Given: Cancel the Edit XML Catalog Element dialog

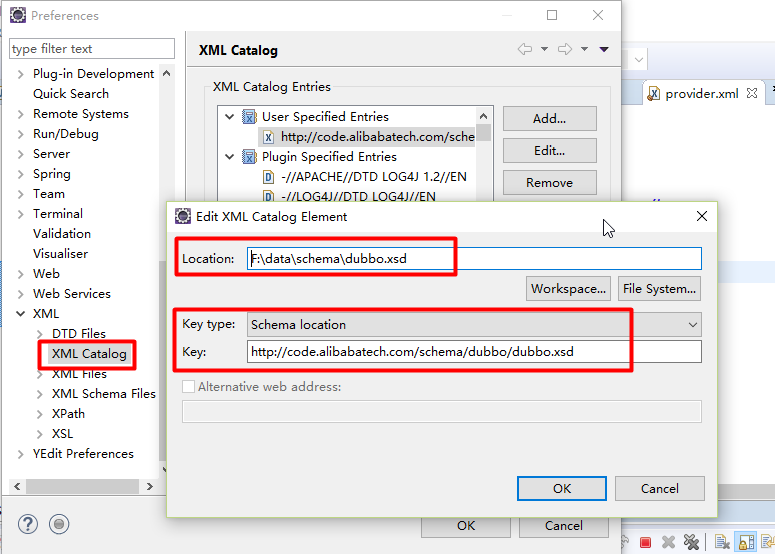Looking at the screenshot, I should pos(660,489).
